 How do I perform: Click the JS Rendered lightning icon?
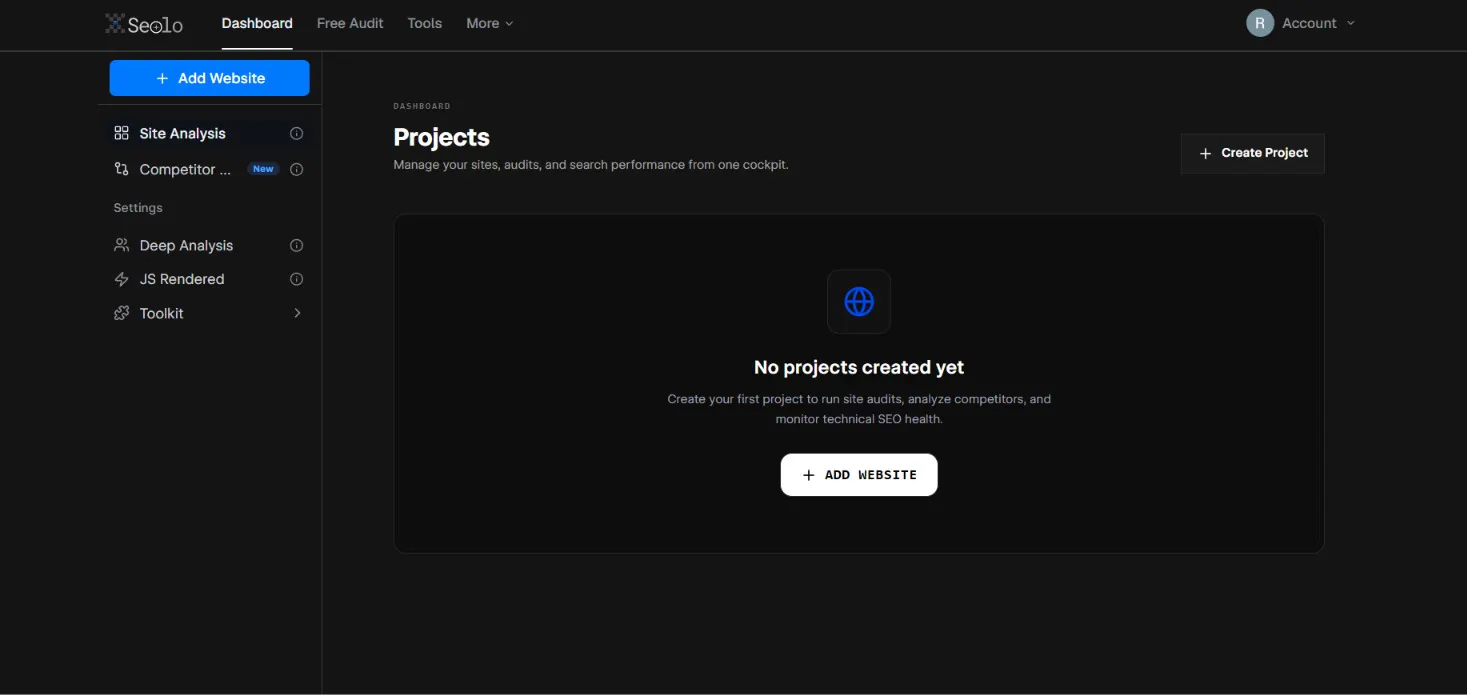(122, 279)
